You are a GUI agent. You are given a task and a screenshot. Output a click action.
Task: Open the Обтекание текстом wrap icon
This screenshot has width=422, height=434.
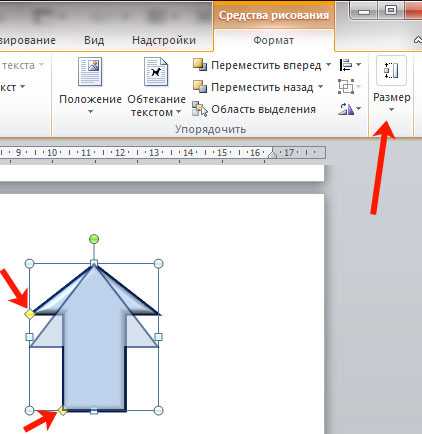click(x=156, y=72)
